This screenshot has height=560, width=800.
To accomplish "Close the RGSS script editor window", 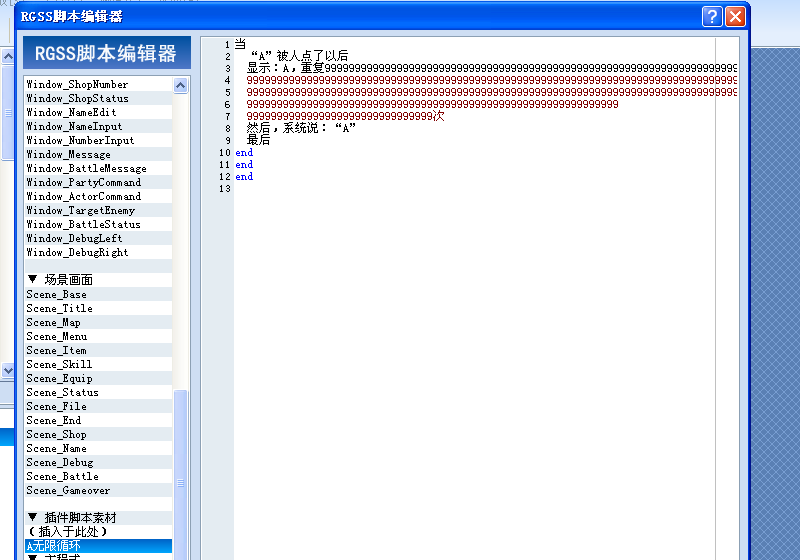I will coord(735,16).
